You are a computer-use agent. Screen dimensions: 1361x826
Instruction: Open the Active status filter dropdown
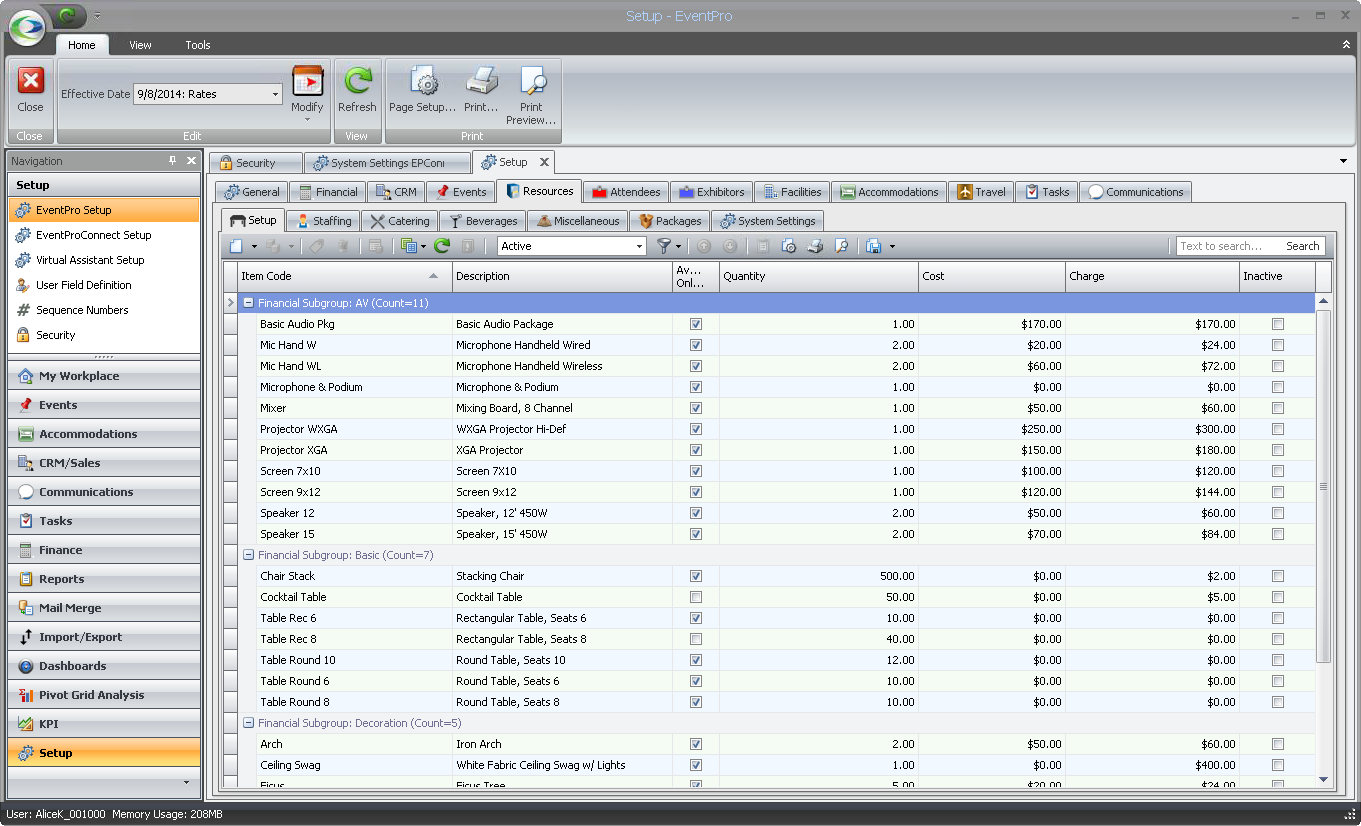pos(640,246)
